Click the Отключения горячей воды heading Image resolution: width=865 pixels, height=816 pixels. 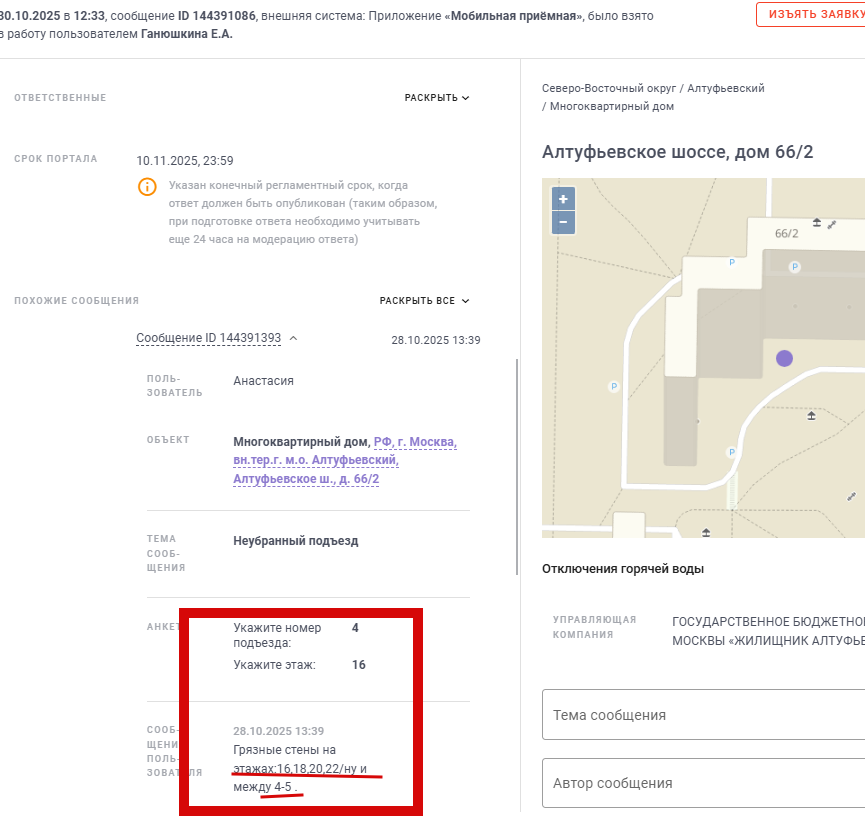coord(623,569)
